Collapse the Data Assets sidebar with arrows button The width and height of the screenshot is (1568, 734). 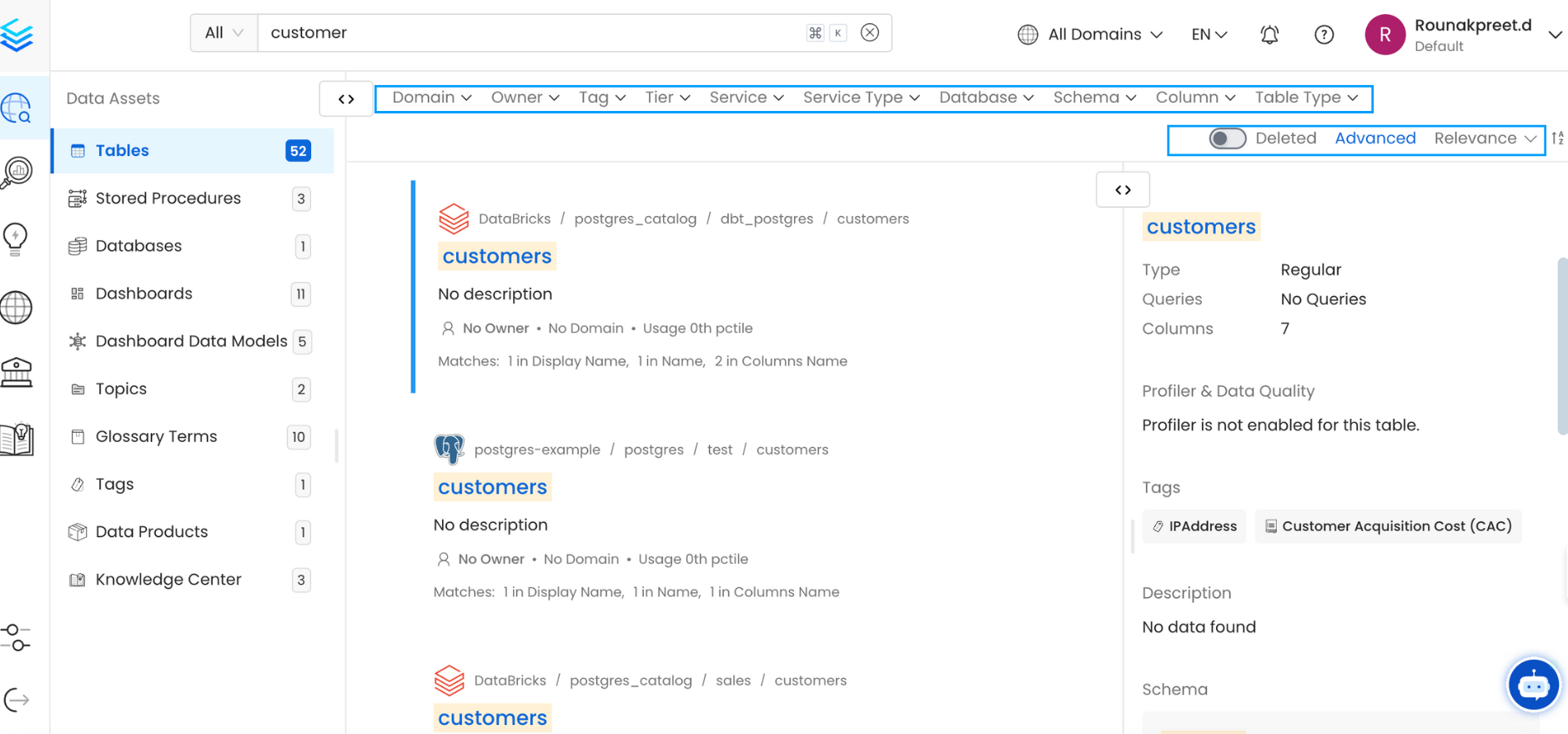coord(346,99)
